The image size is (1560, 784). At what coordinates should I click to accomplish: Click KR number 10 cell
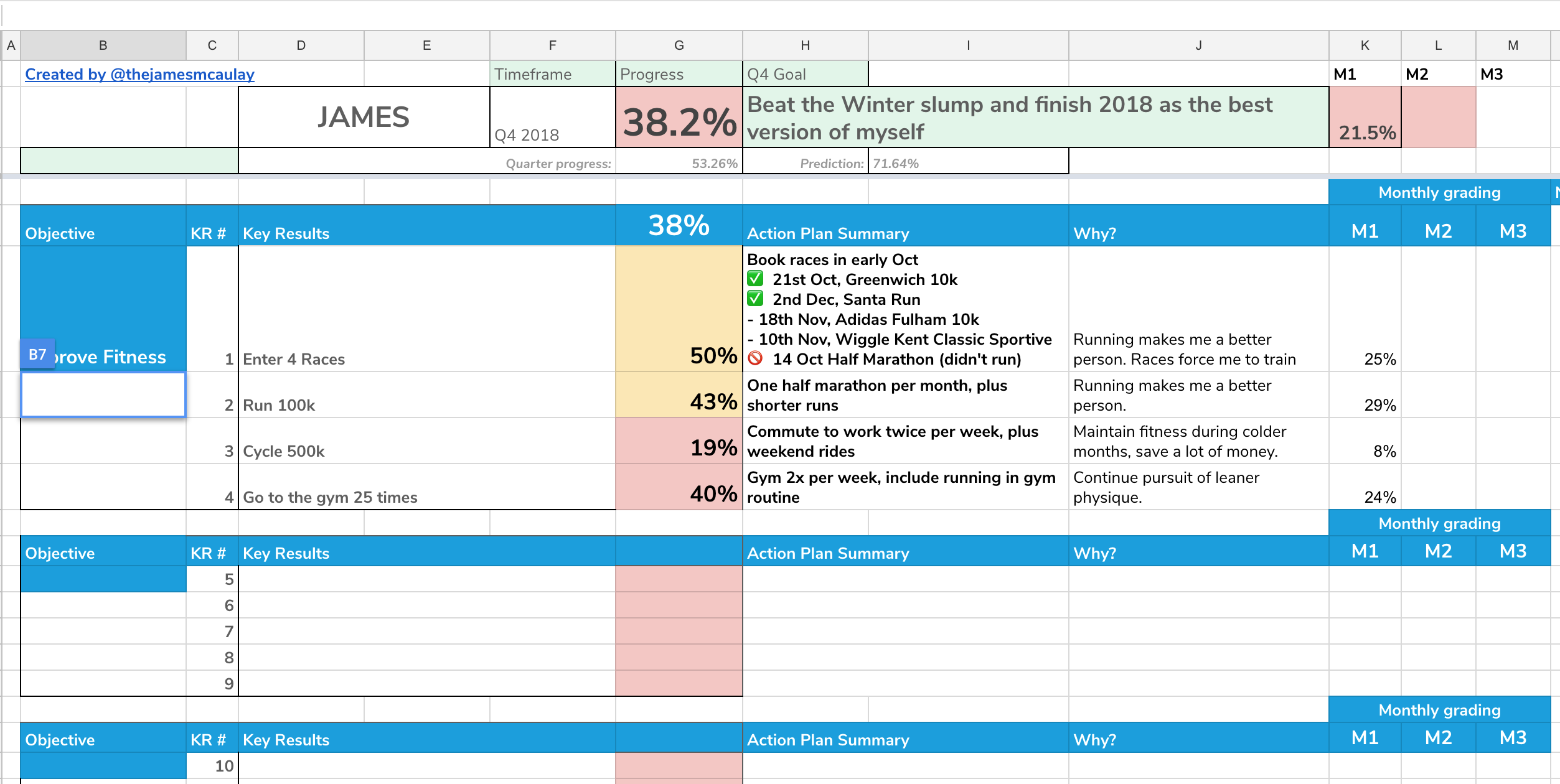click(212, 766)
